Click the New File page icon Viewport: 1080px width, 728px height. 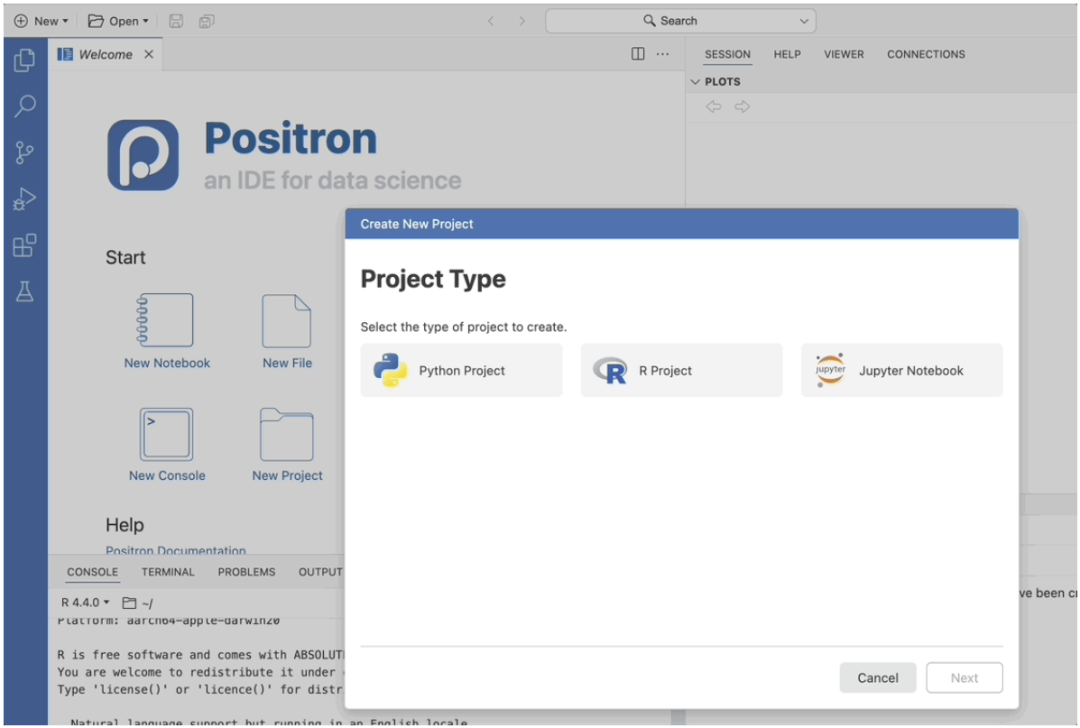287,321
